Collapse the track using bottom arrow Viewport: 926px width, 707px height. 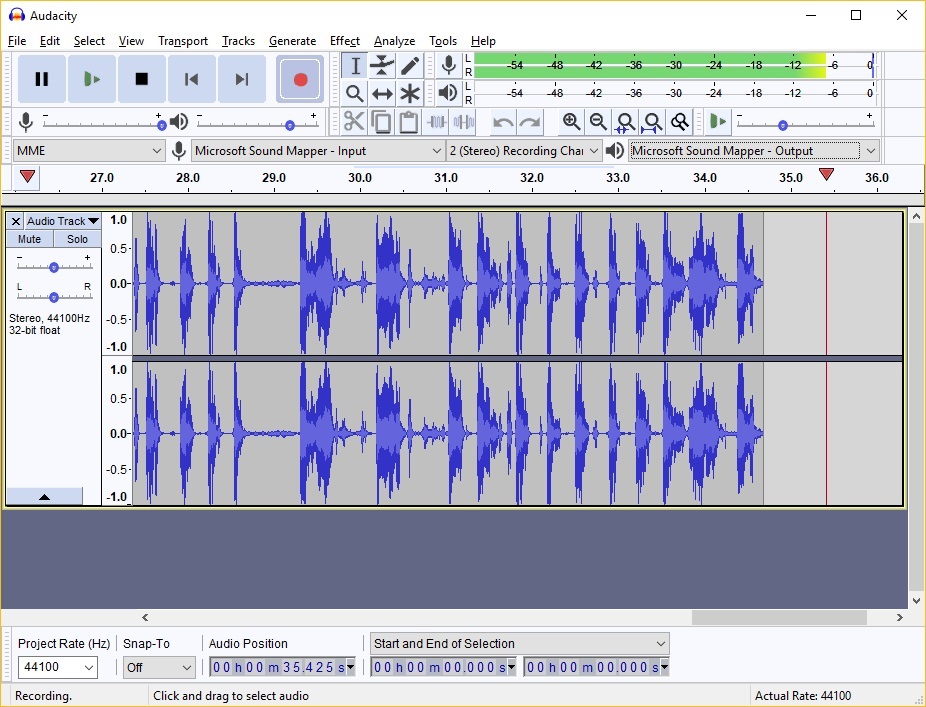coord(44,497)
